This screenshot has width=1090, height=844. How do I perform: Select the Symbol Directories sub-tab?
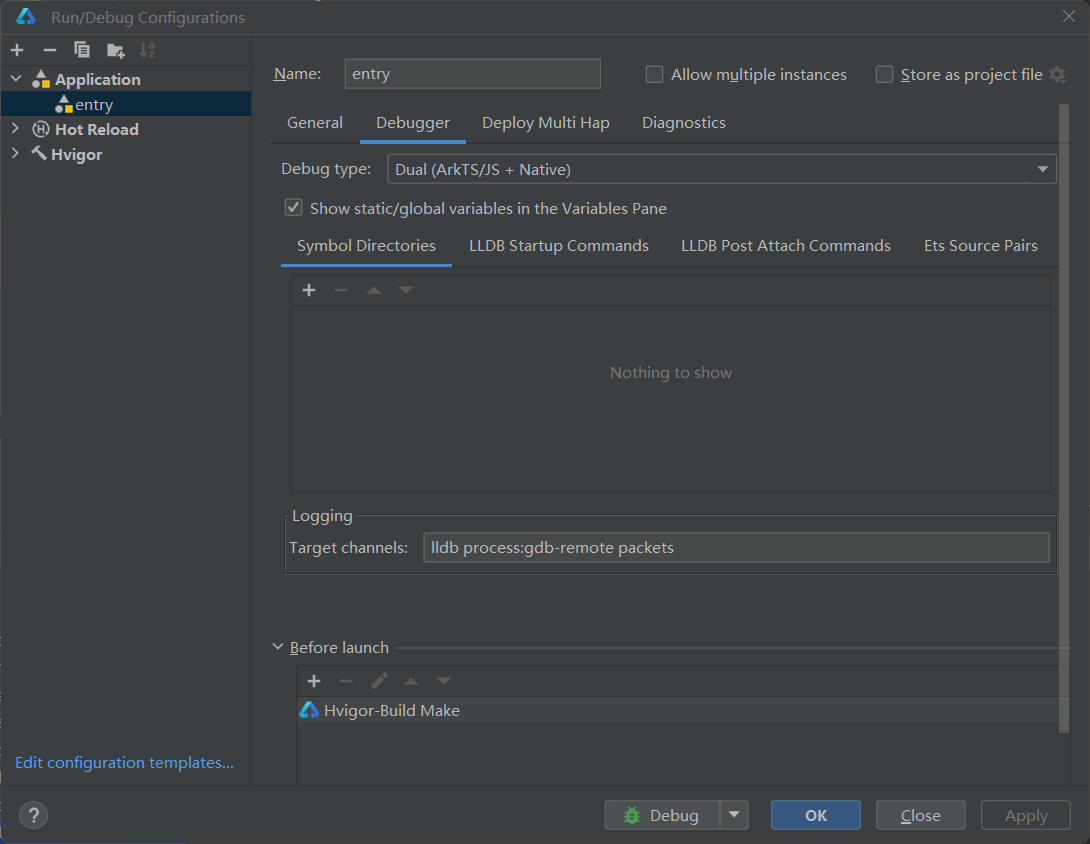pos(366,246)
